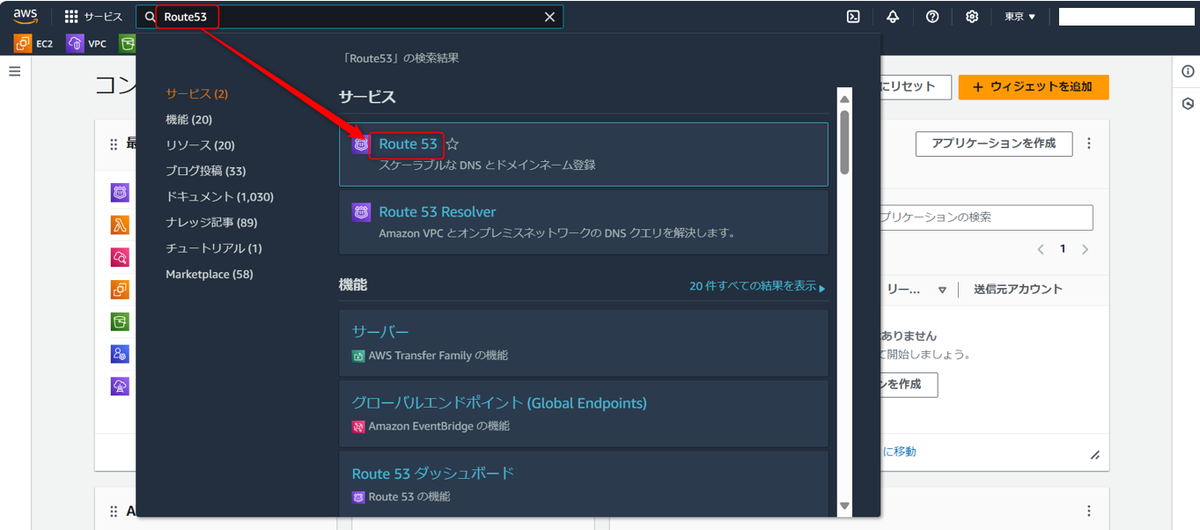The image size is (1200, 530).
Task: Go to the next applications page
Action: point(1085,249)
